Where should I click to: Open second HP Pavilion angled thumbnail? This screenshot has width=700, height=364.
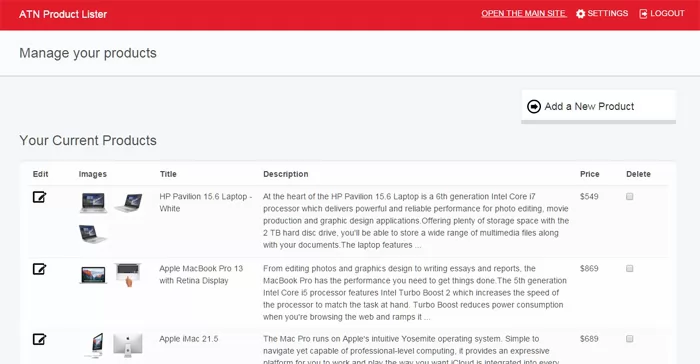129,203
